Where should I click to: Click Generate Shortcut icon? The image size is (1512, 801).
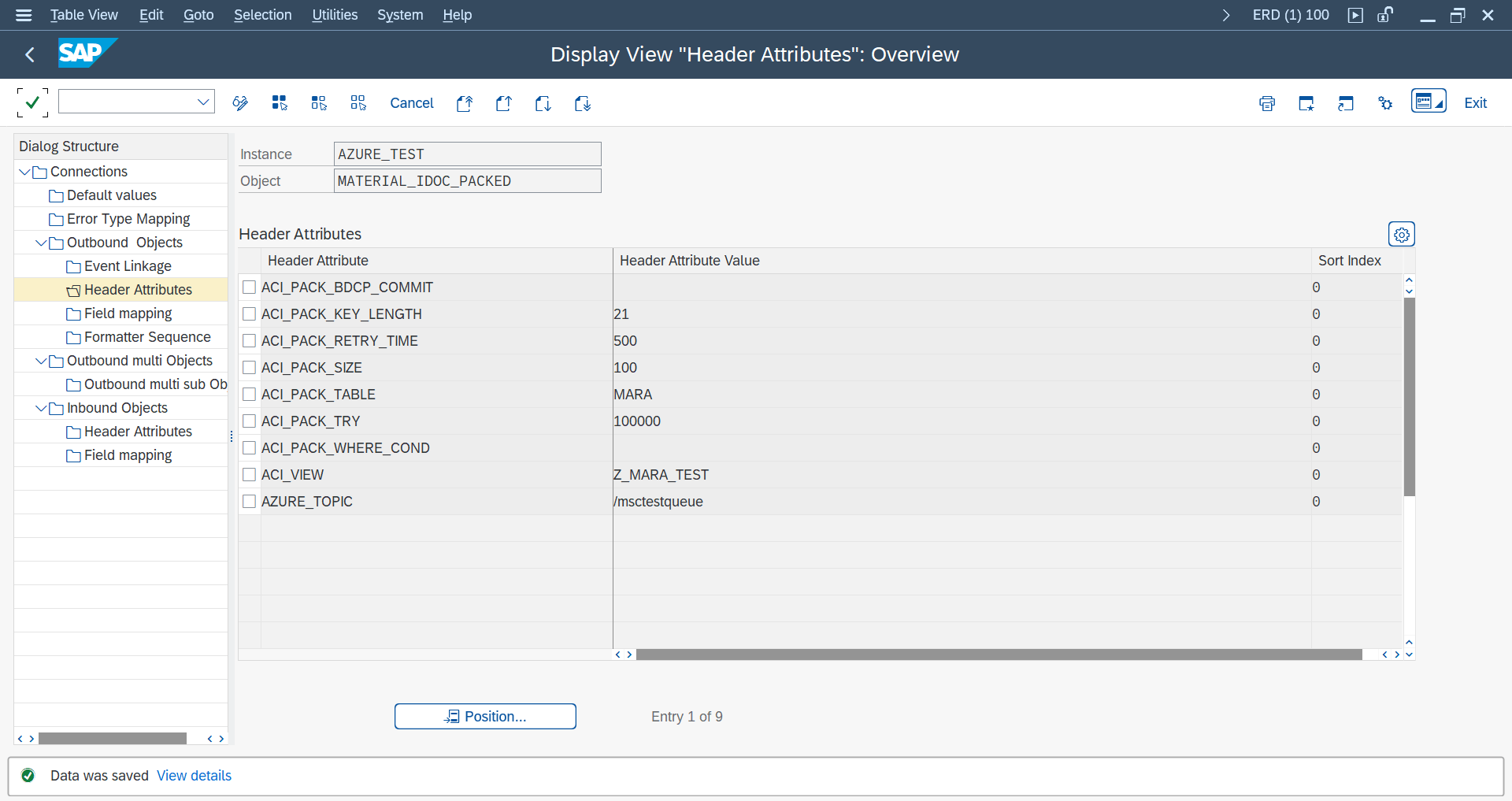[1346, 103]
